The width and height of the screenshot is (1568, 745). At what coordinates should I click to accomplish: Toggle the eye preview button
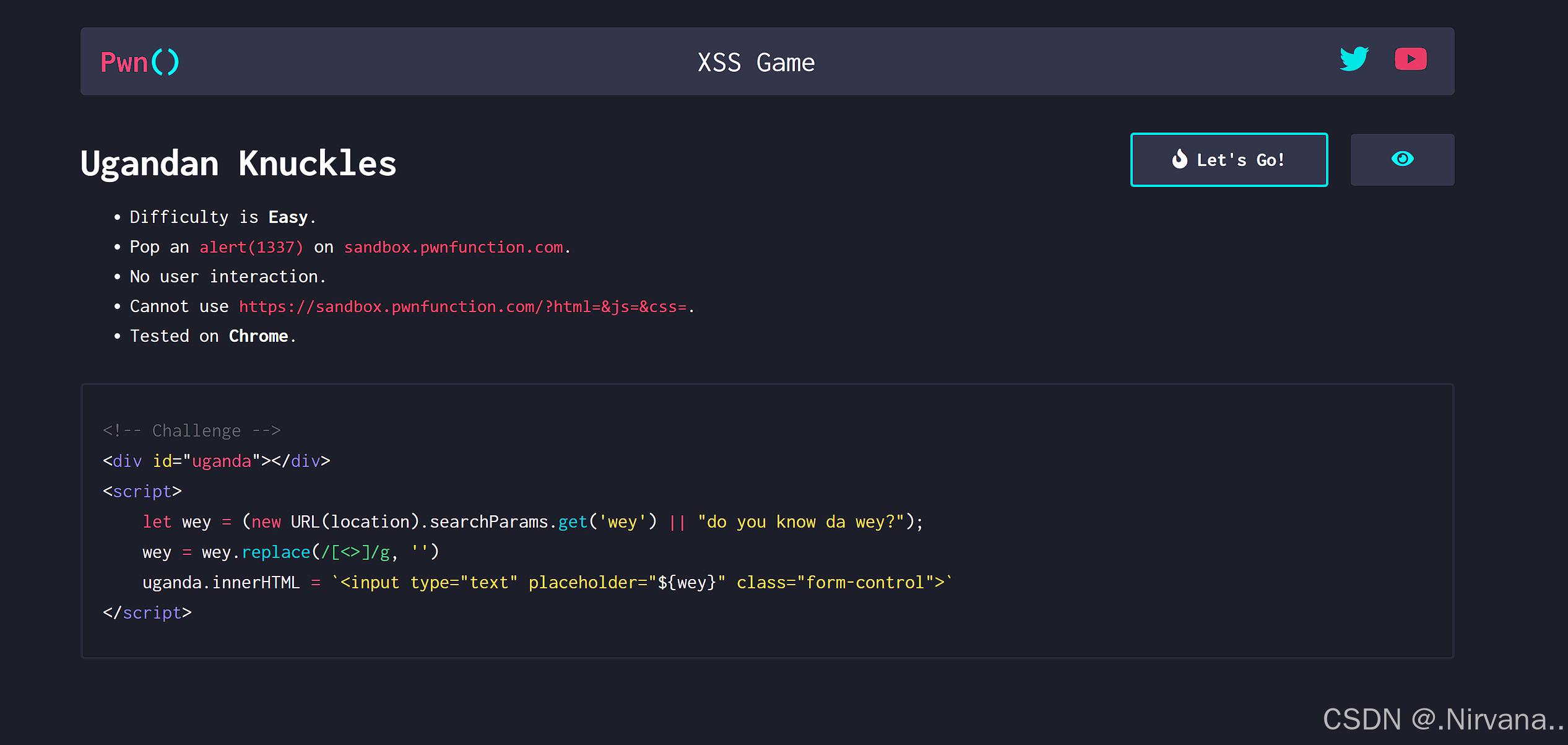click(x=1402, y=160)
